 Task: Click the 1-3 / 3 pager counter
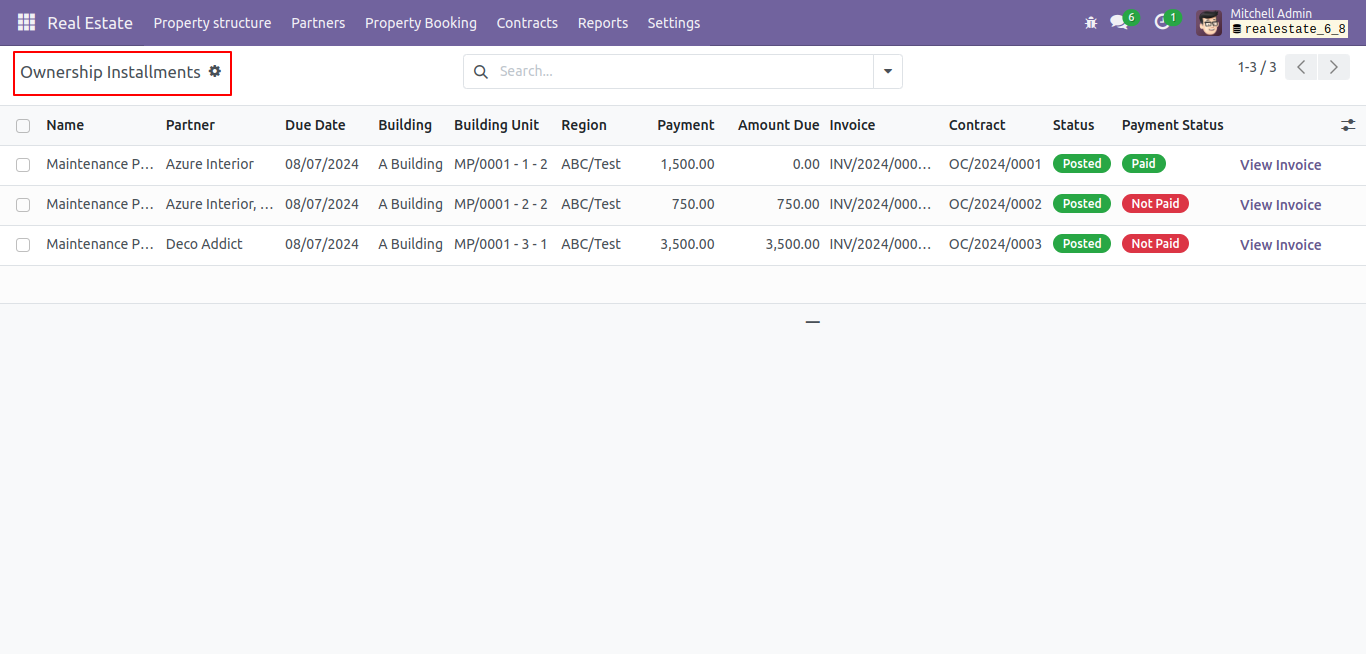click(x=1257, y=67)
